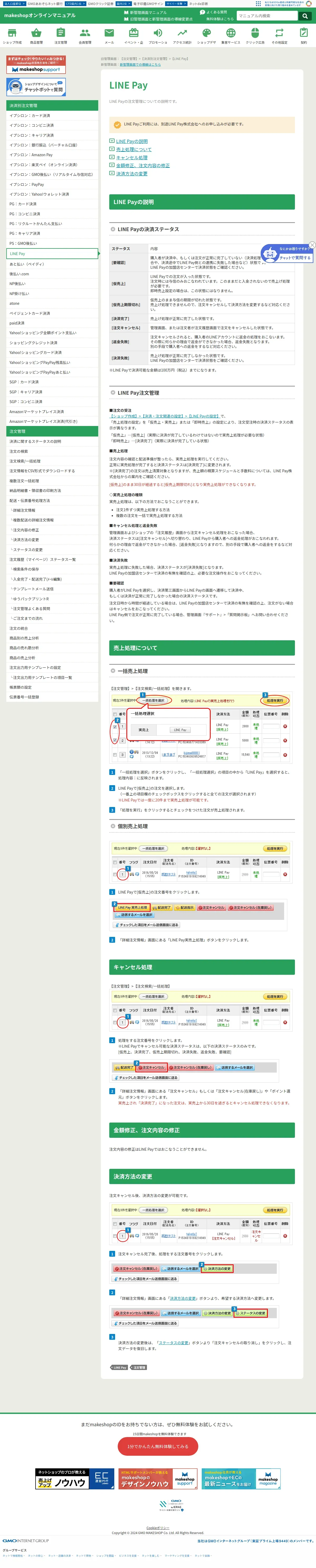This screenshot has height=1568, width=316.
Task: Open the イベント・企 calendar icon
Action: point(134,36)
